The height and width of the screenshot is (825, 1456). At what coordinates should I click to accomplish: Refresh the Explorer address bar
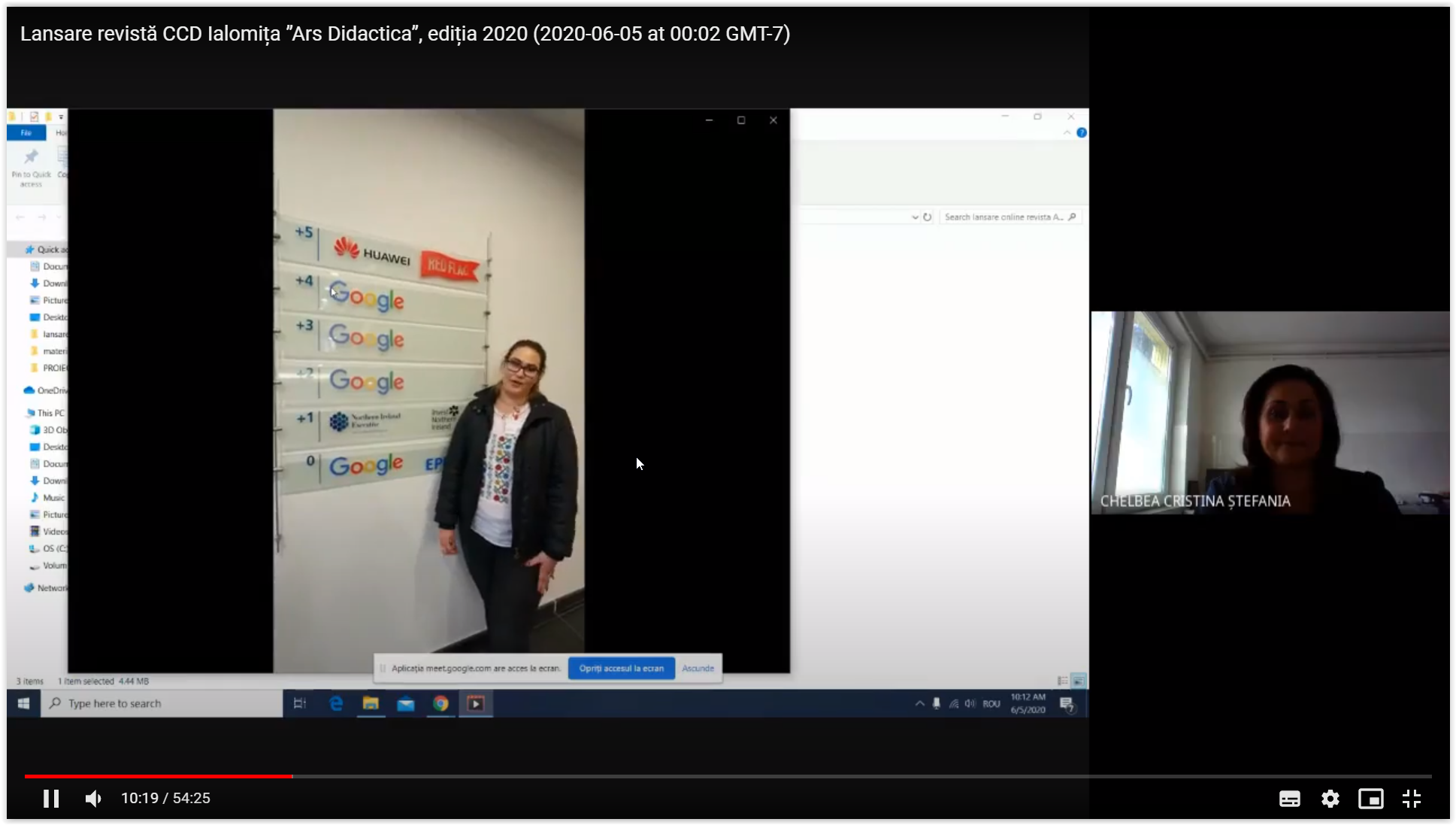[928, 217]
